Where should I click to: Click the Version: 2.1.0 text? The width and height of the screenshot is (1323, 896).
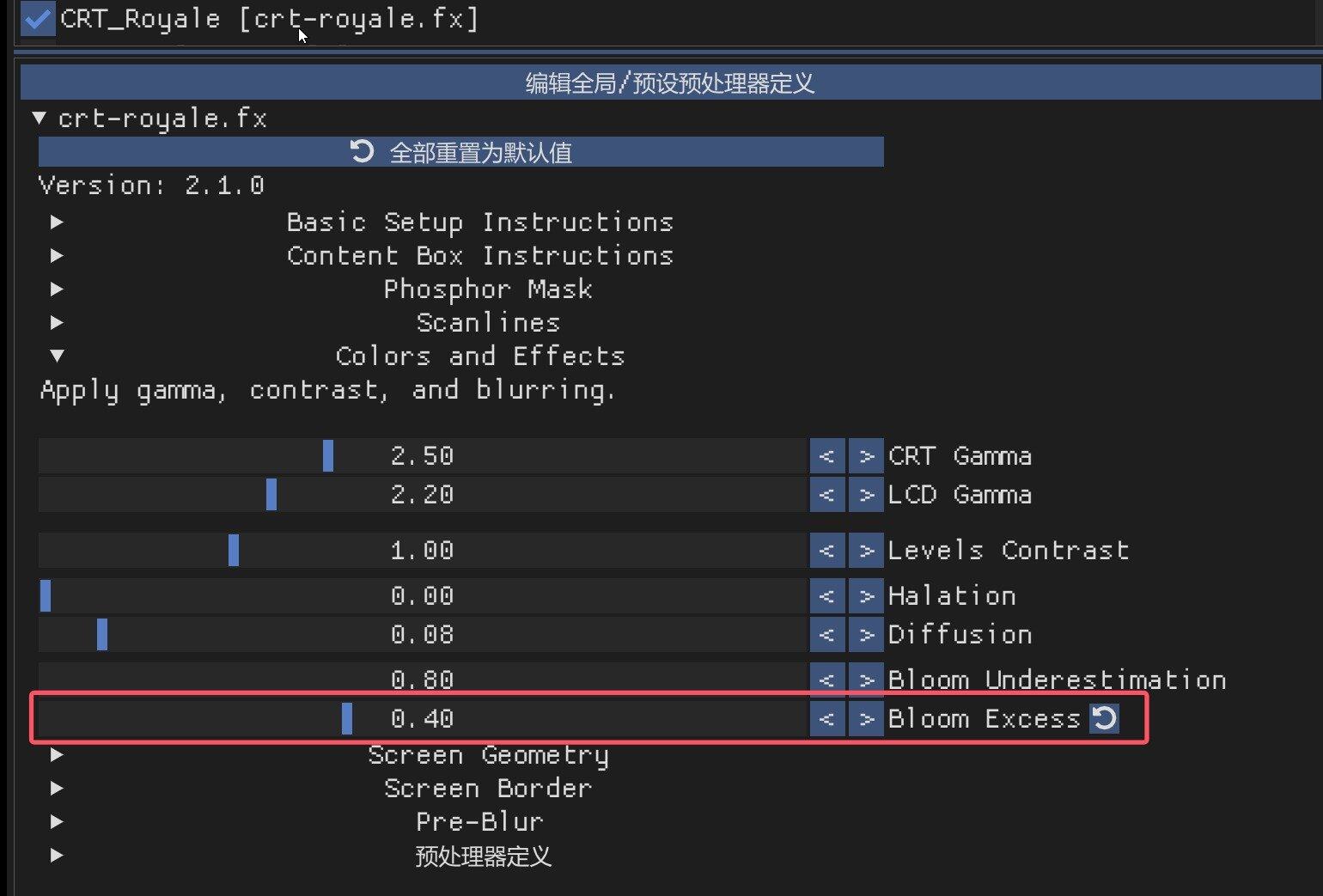[x=151, y=186]
